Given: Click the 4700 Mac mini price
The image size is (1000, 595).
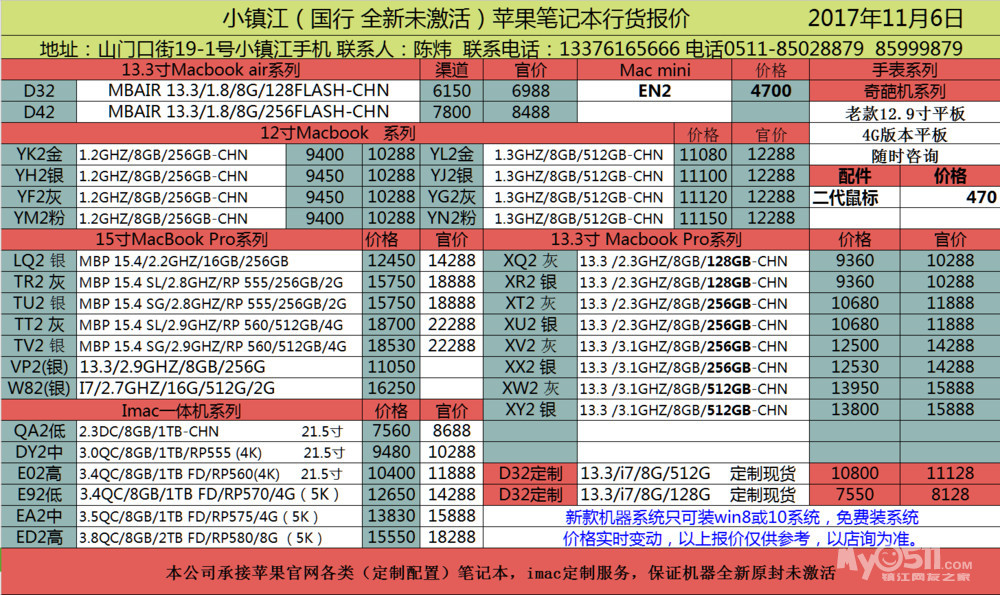Looking at the screenshot, I should click(770, 91).
